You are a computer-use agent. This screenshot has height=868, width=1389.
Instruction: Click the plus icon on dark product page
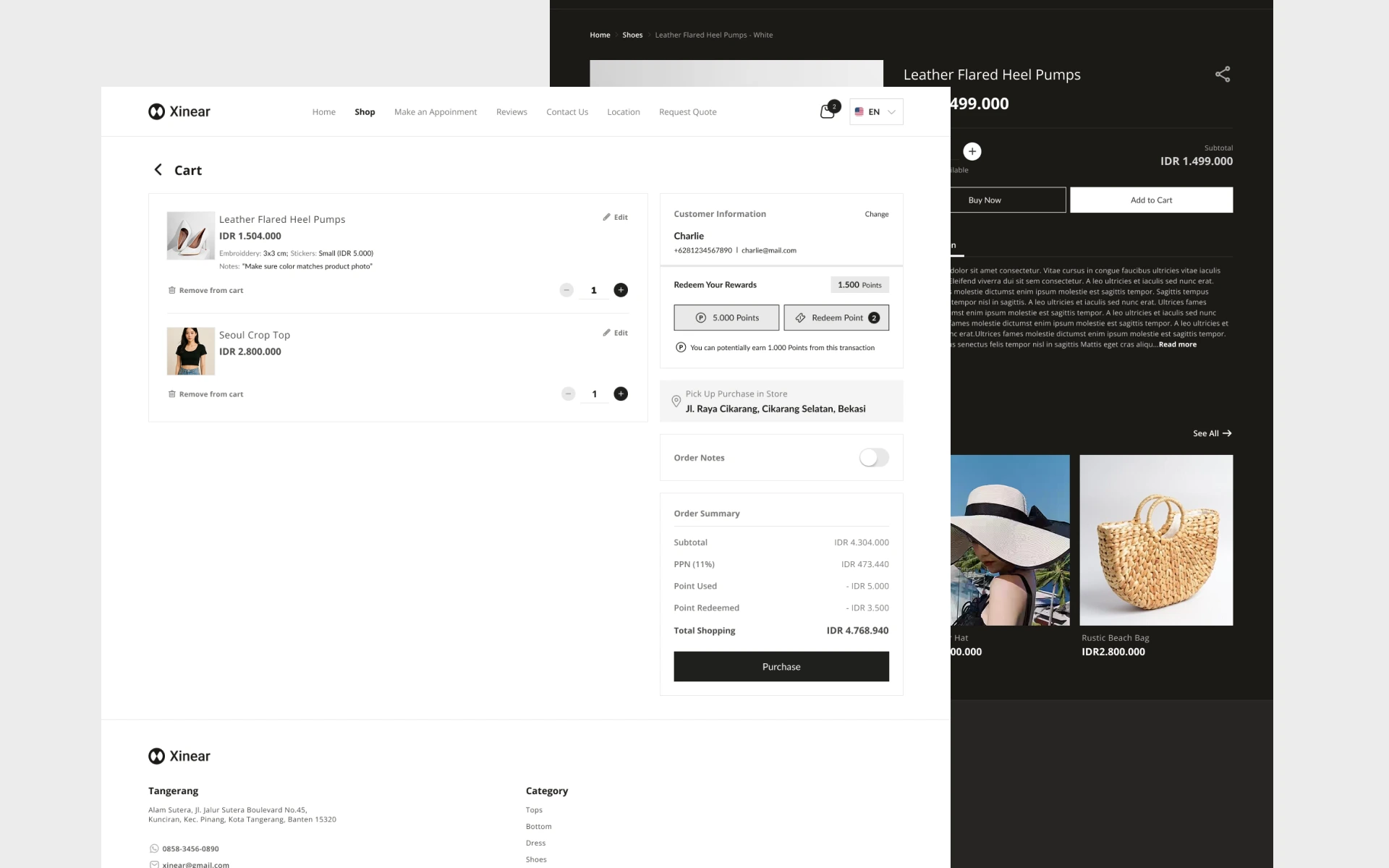click(x=972, y=151)
